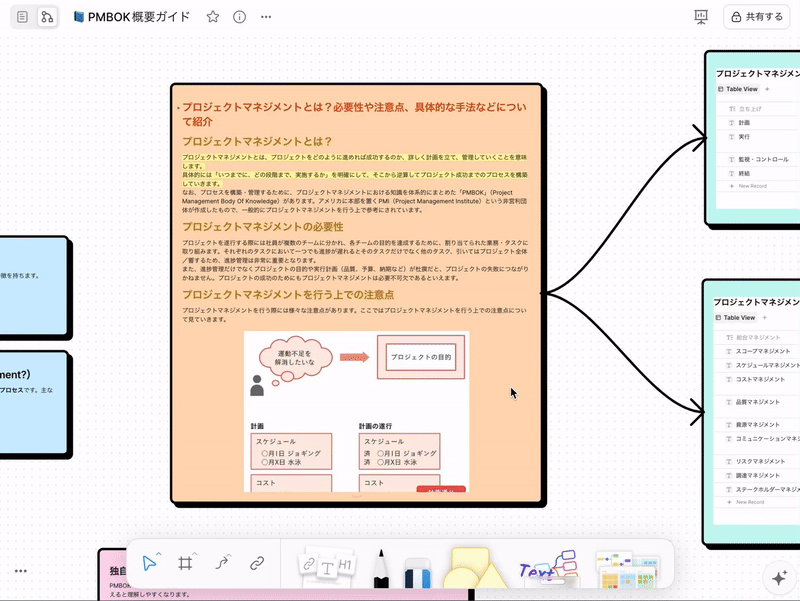Switch to document view mode
This screenshot has height=601, width=800.
(x=22, y=17)
